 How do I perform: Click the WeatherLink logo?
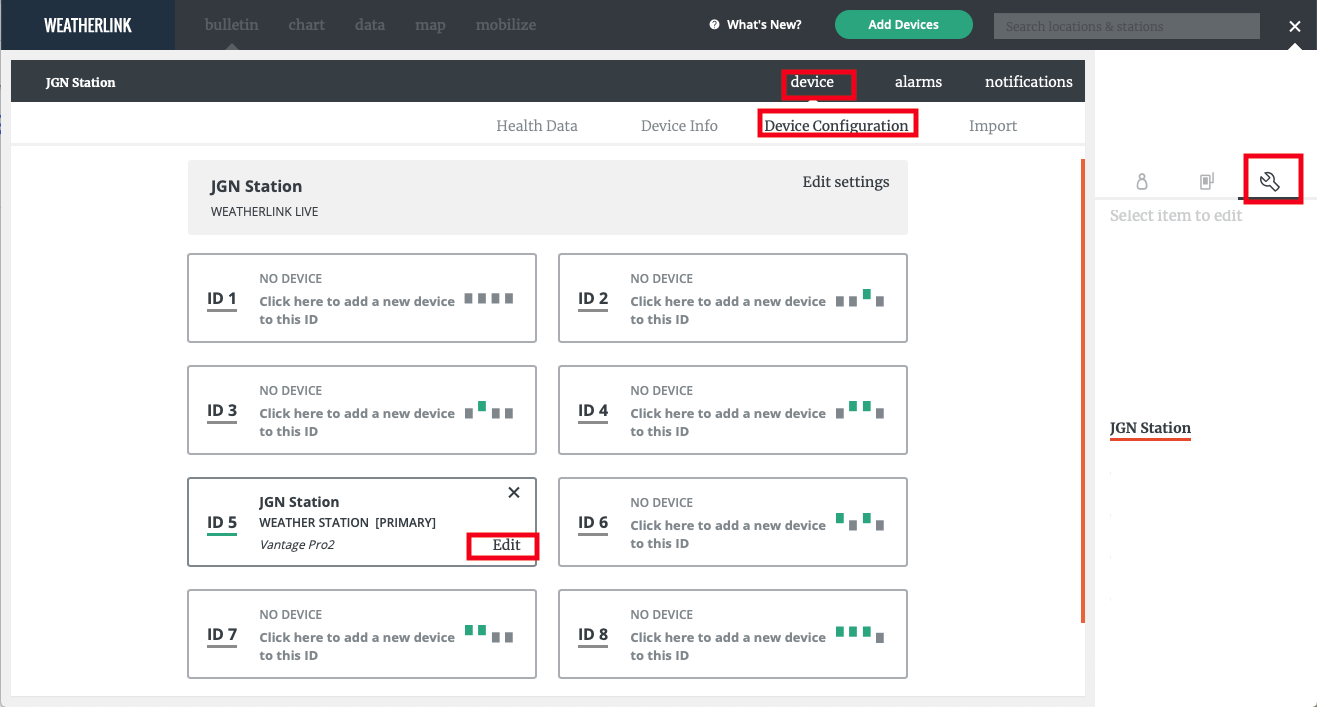point(87,25)
